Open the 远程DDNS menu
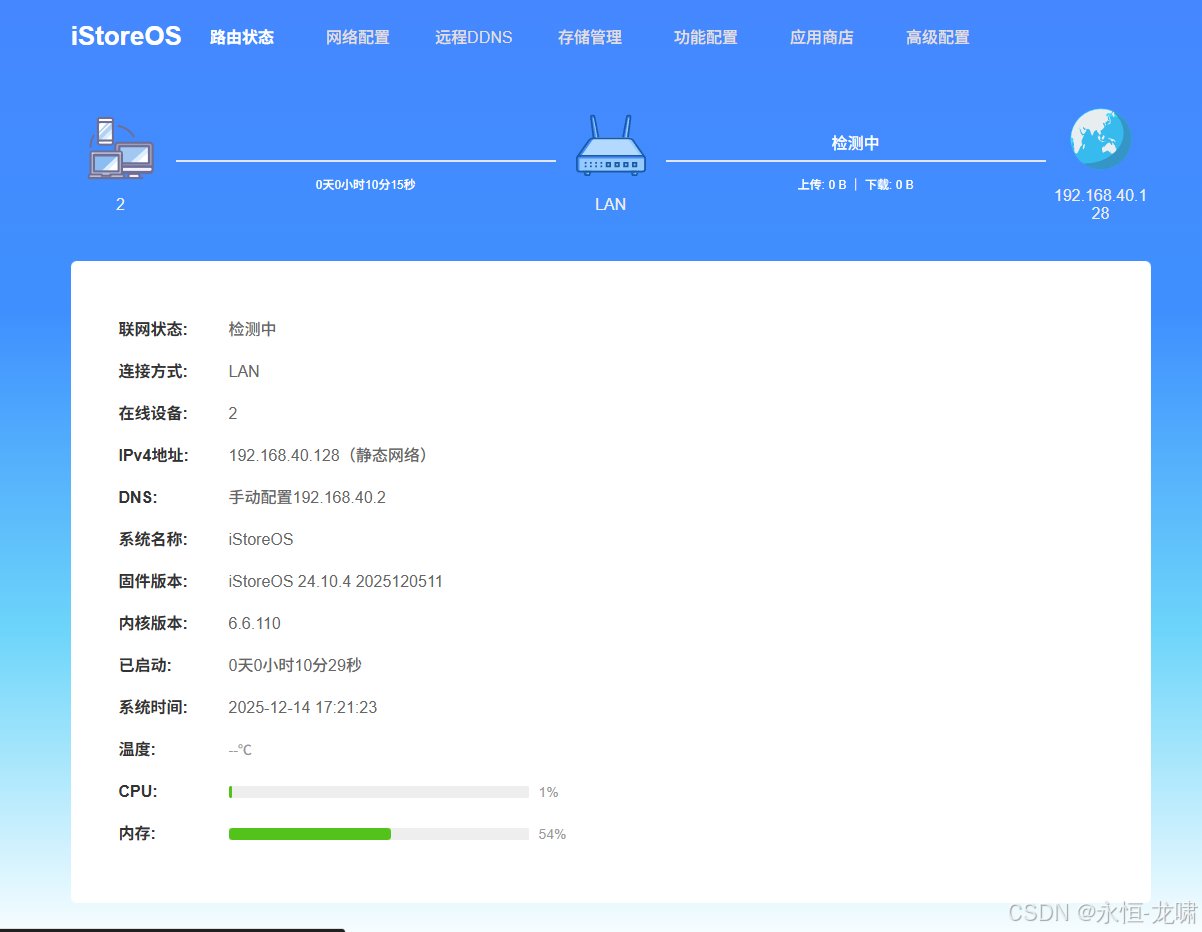 [x=474, y=37]
